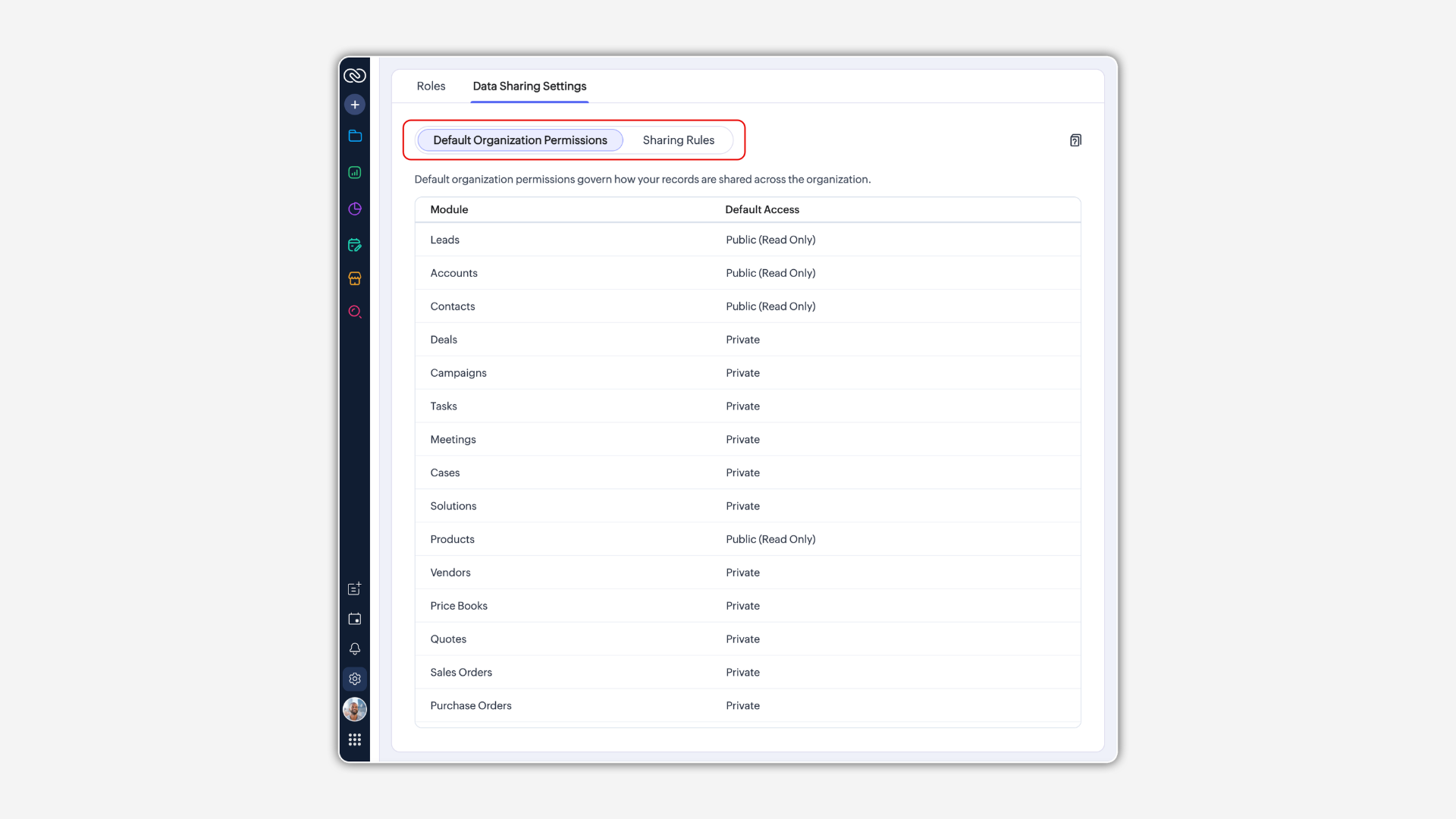1456x819 pixels.
Task: Open the nine-dot app launcher grid
Action: (354, 739)
